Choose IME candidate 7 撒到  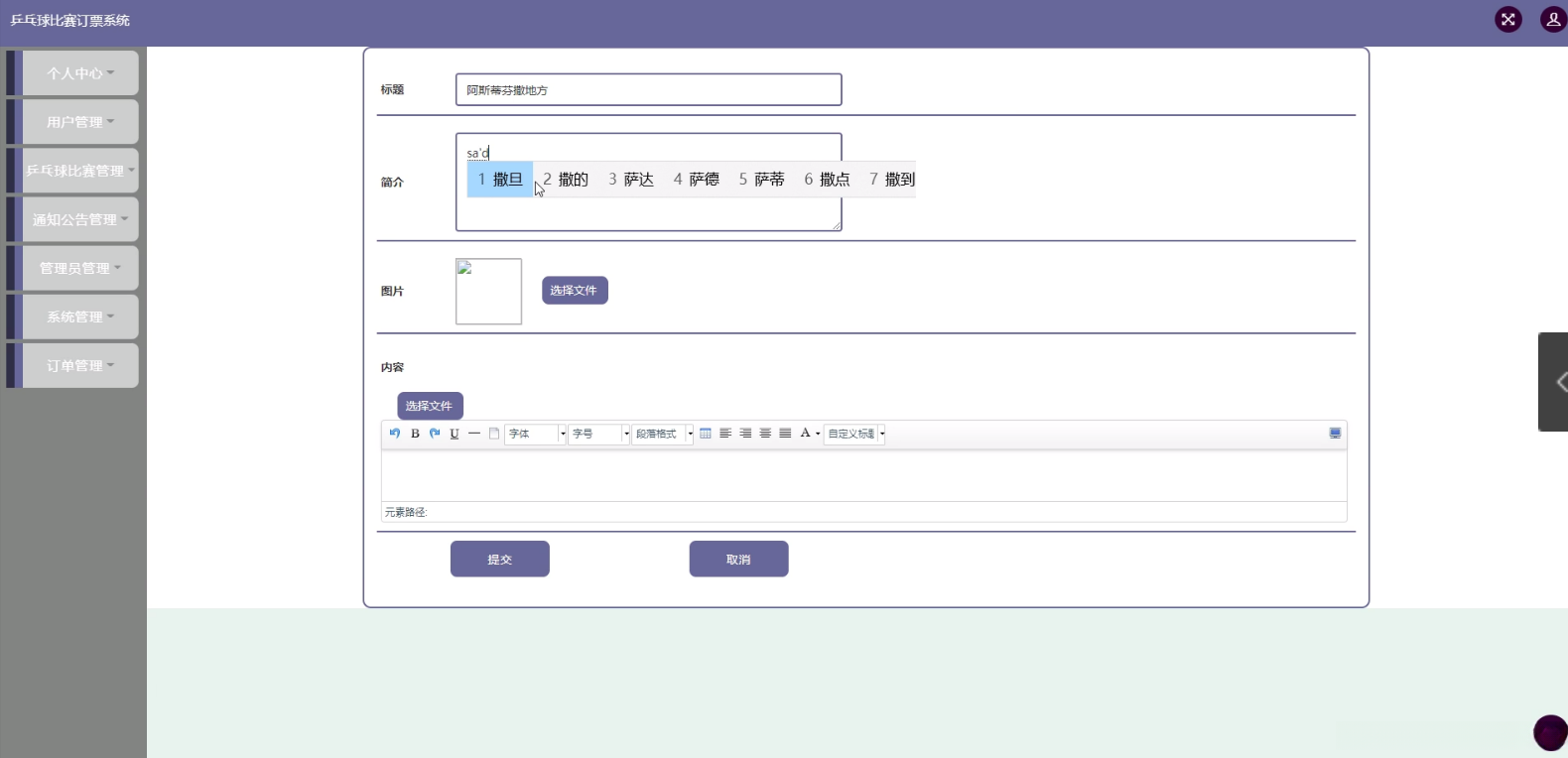pyautogui.click(x=892, y=180)
